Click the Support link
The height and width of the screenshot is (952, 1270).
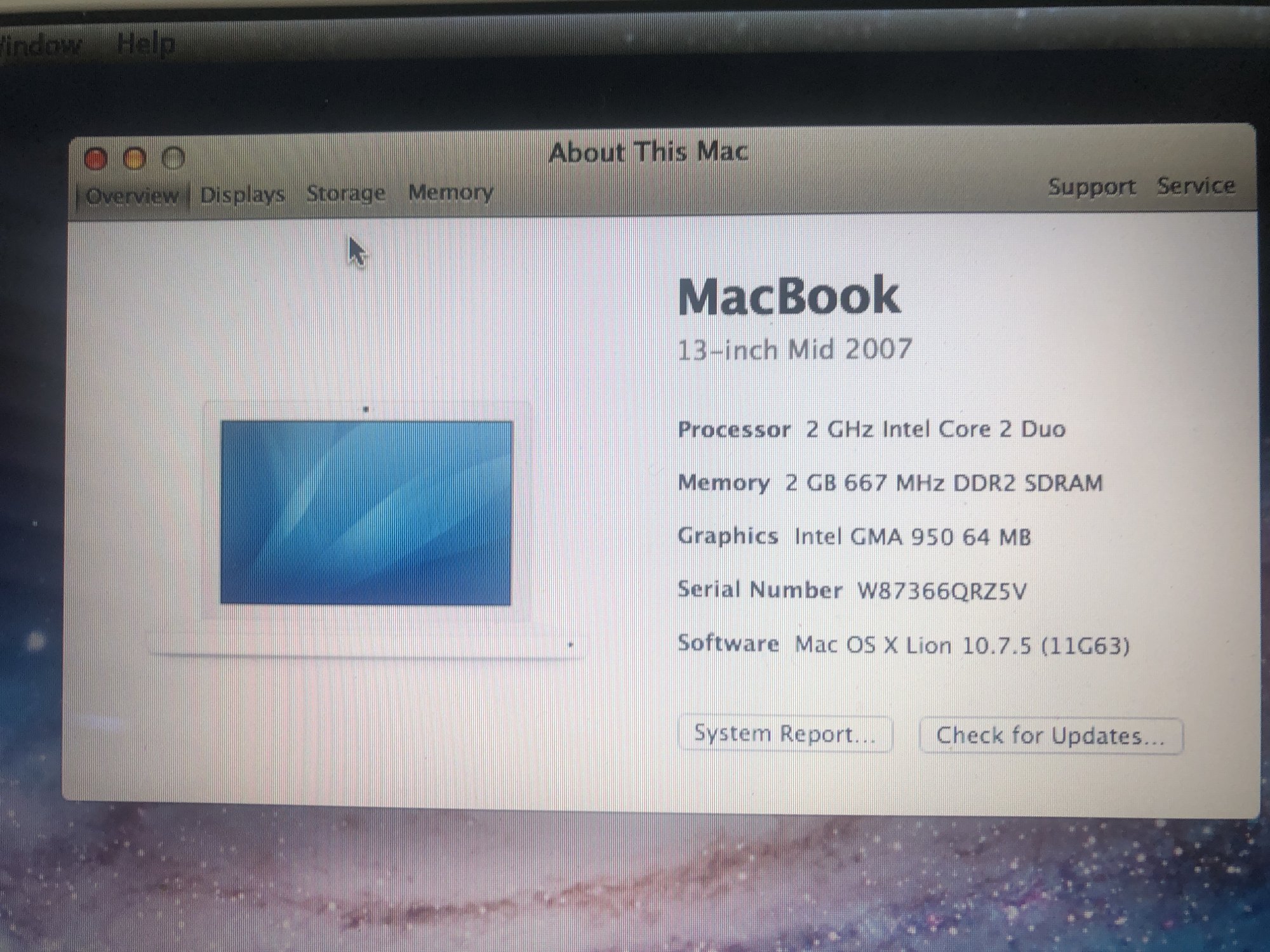1092,187
